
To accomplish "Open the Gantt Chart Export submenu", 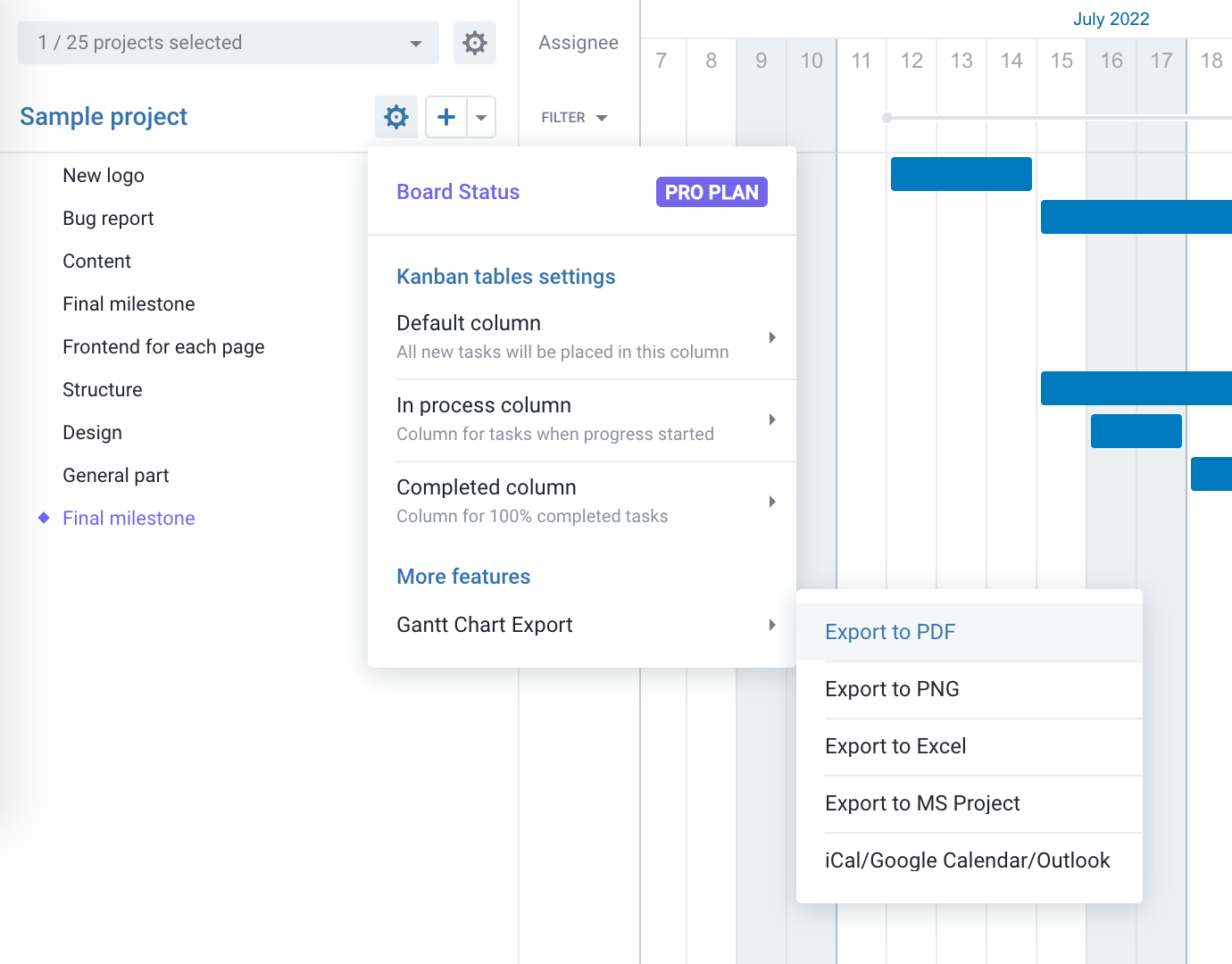I will click(x=772, y=625).
